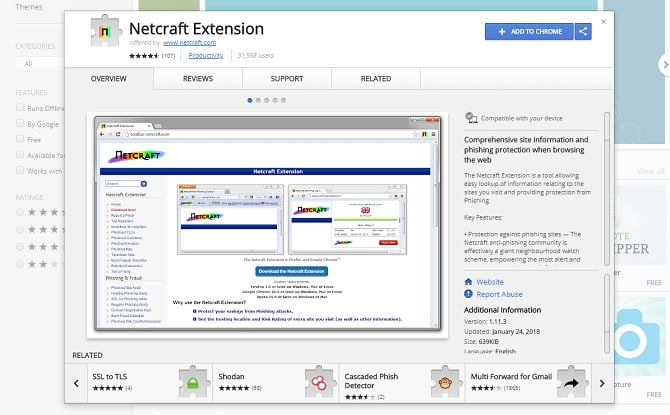Open the Report Abuse link
Viewport: 670px width, 415px height.
point(499,294)
